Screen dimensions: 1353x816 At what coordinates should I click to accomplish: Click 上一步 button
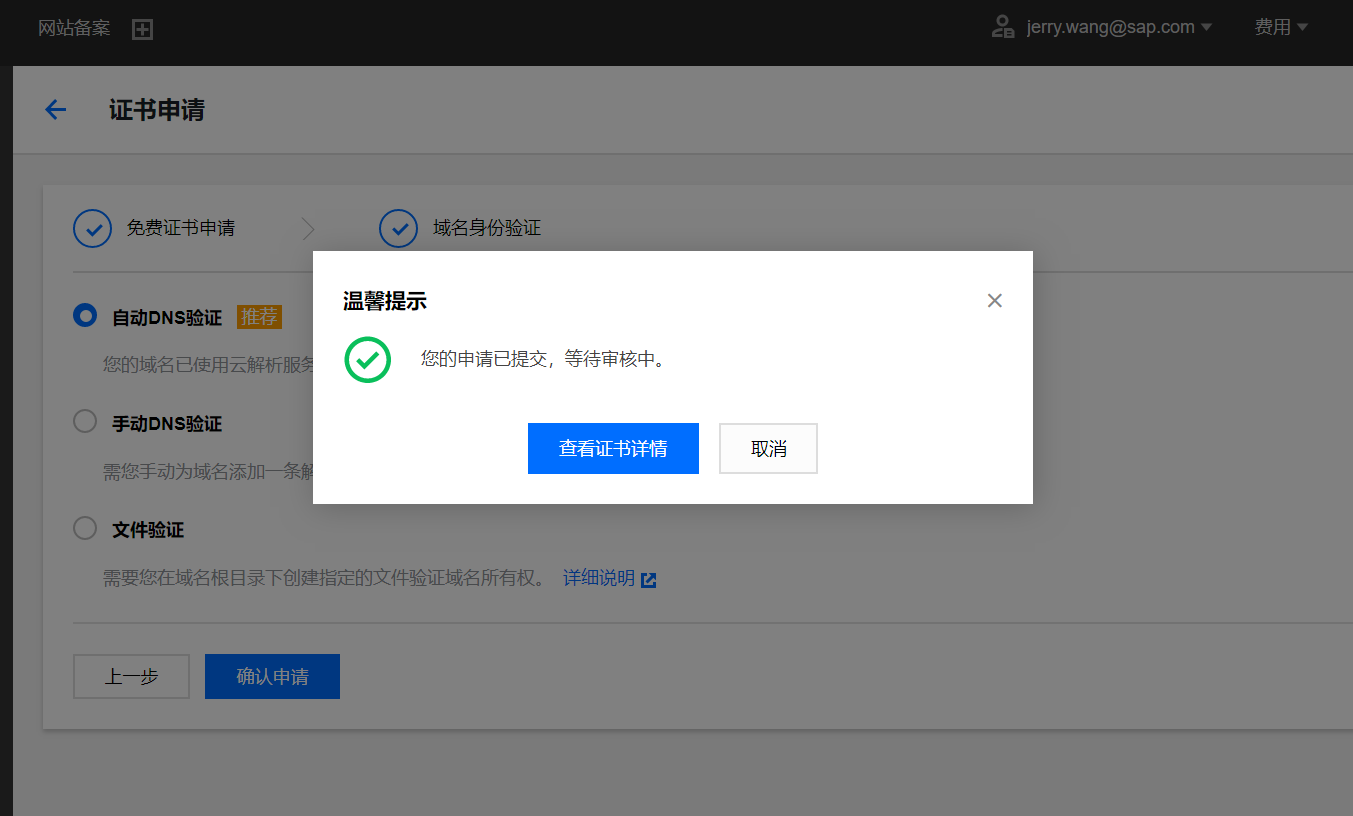pyautogui.click(x=131, y=676)
